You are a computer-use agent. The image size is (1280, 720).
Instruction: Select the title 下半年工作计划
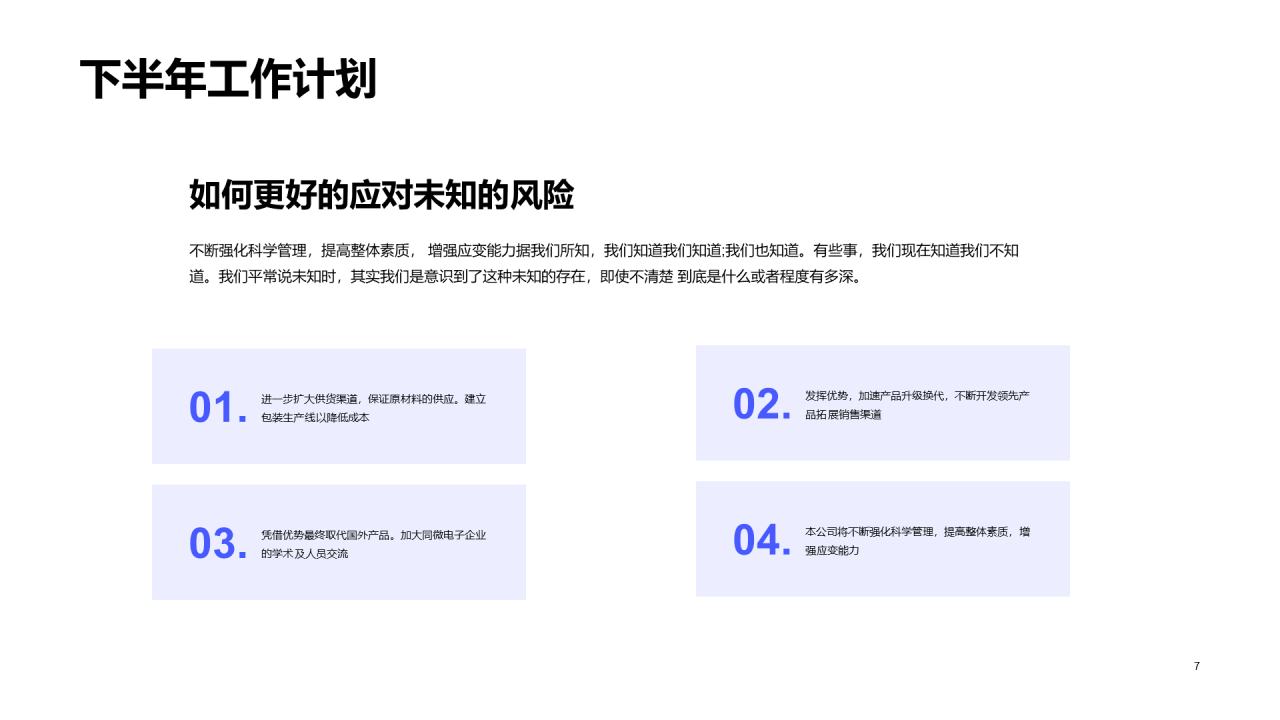pyautogui.click(x=228, y=80)
